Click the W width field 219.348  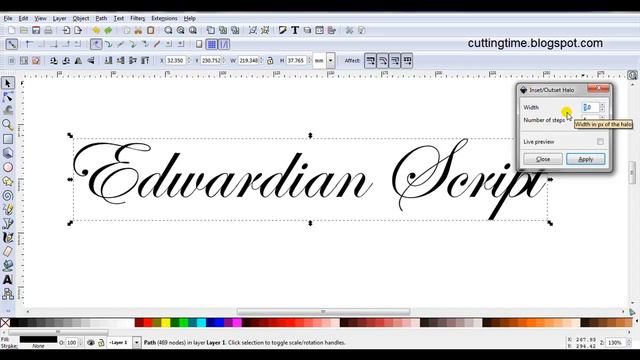pyautogui.click(x=248, y=61)
